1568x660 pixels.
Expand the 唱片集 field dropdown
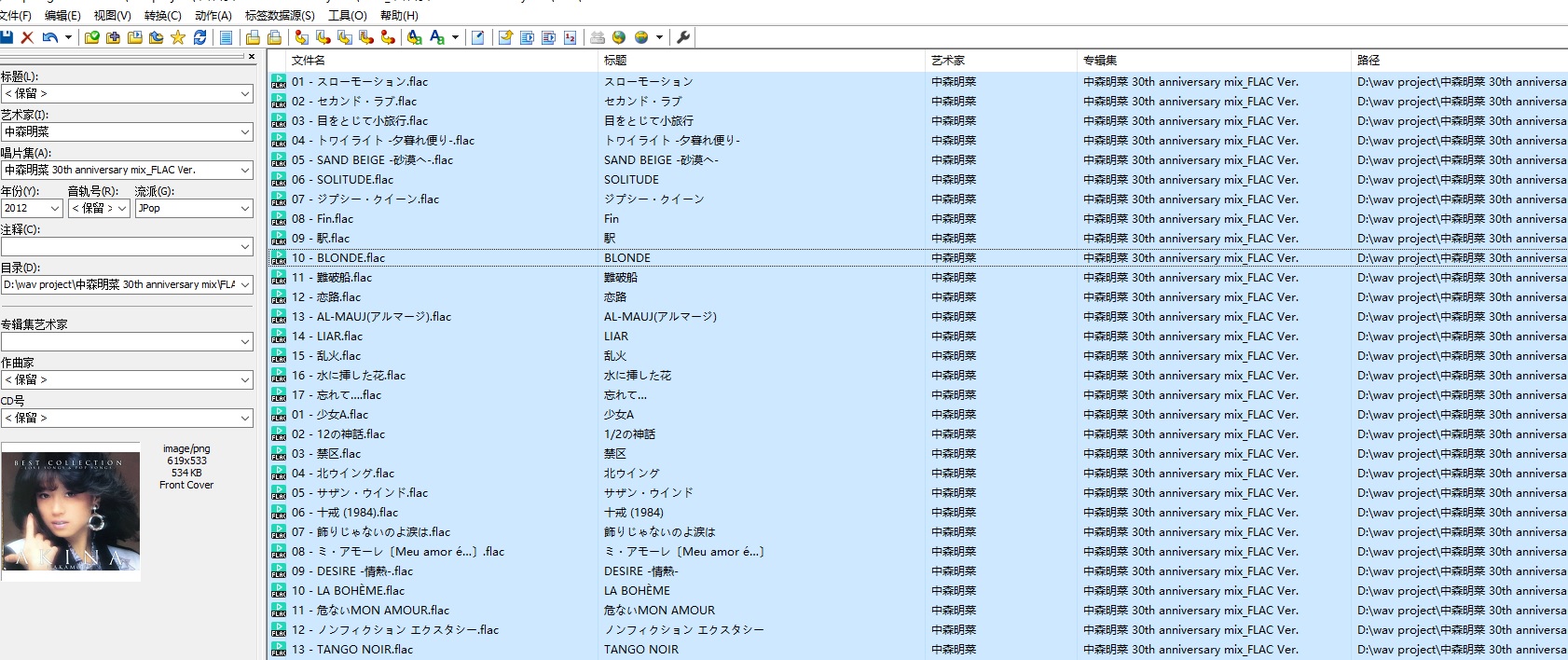pyautogui.click(x=245, y=171)
